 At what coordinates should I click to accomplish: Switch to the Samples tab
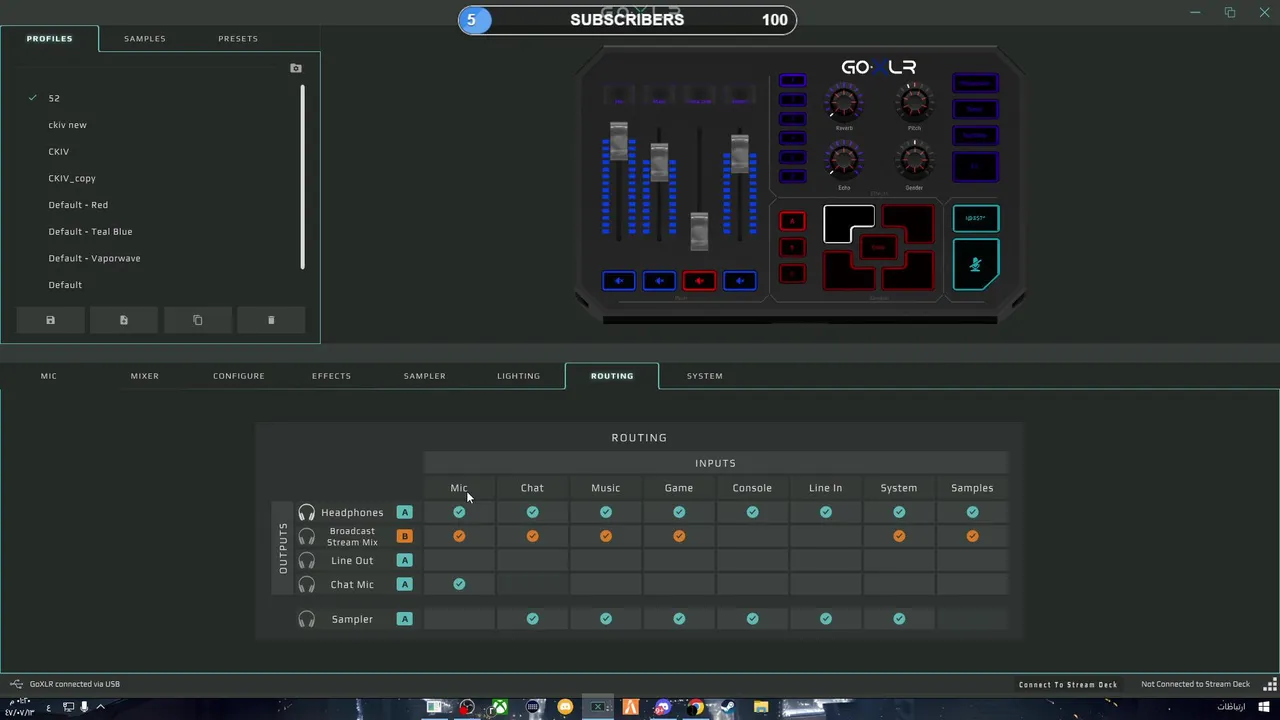pos(145,39)
